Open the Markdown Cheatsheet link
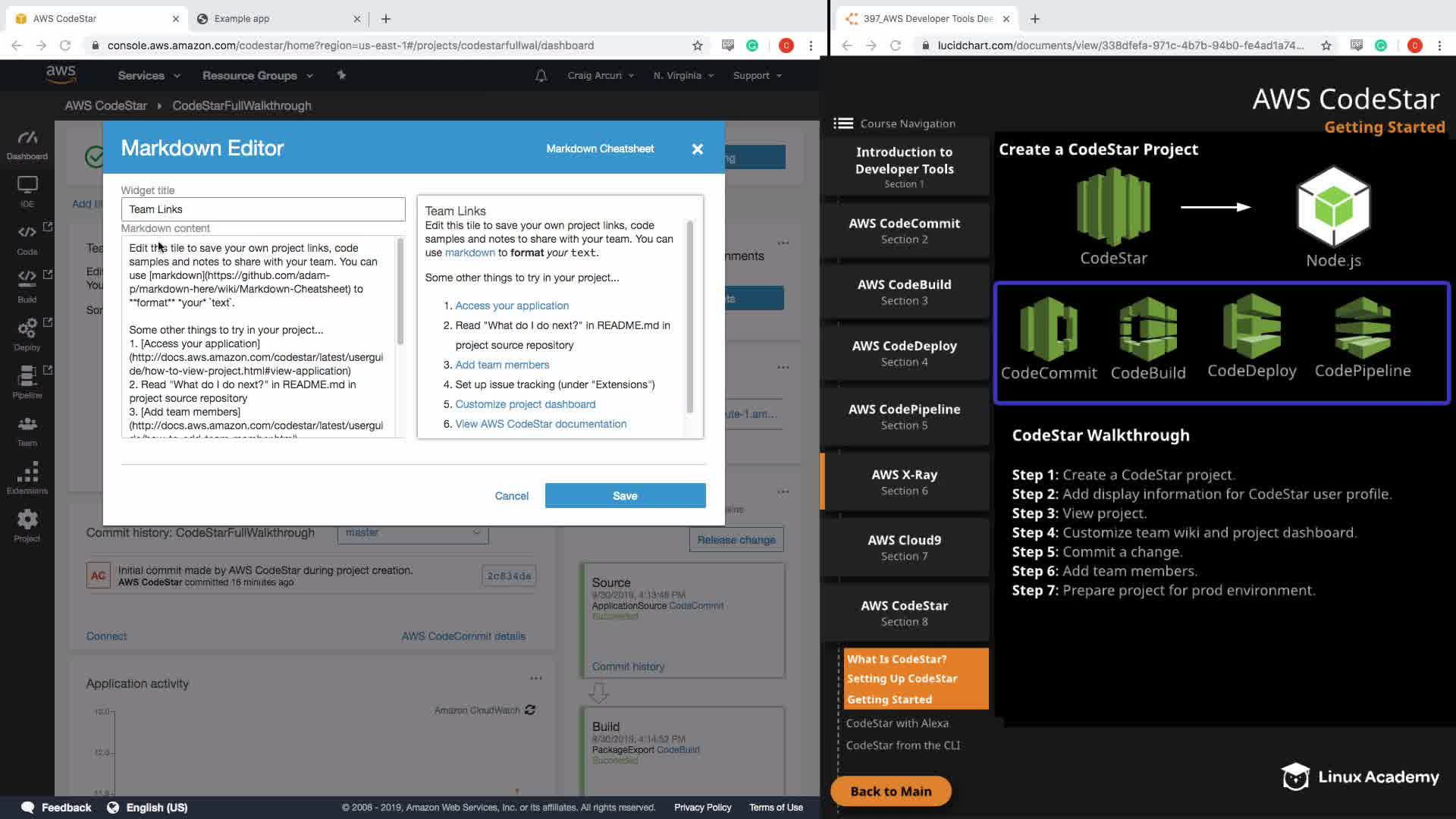1456x819 pixels. point(599,149)
